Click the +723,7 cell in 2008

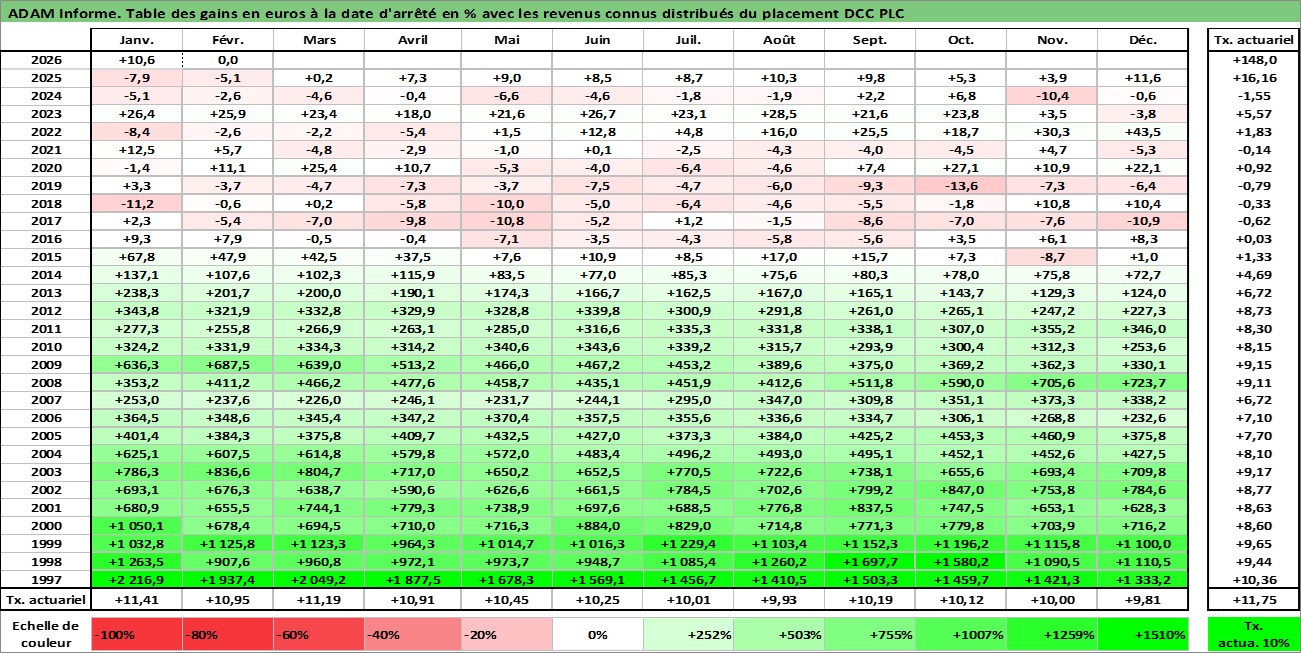(x=1143, y=383)
